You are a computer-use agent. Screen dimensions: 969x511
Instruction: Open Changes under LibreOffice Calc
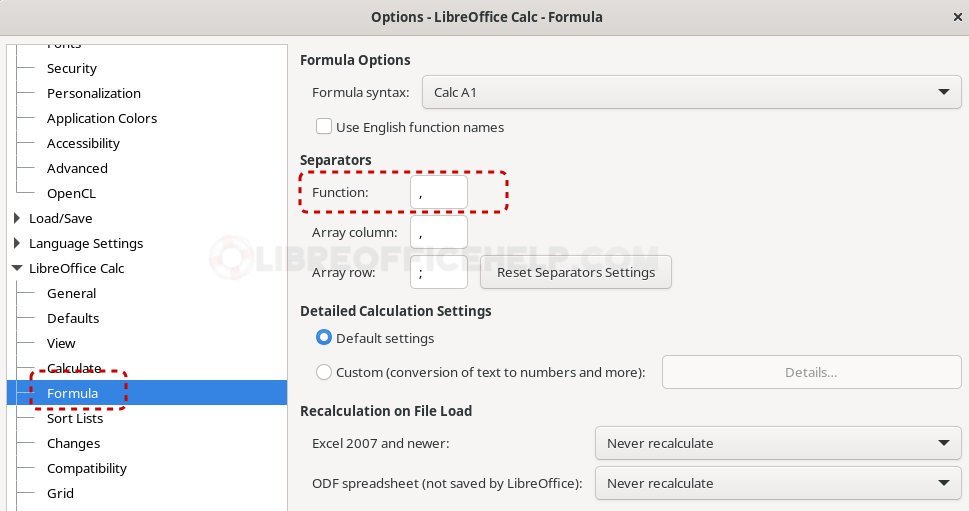(x=74, y=444)
